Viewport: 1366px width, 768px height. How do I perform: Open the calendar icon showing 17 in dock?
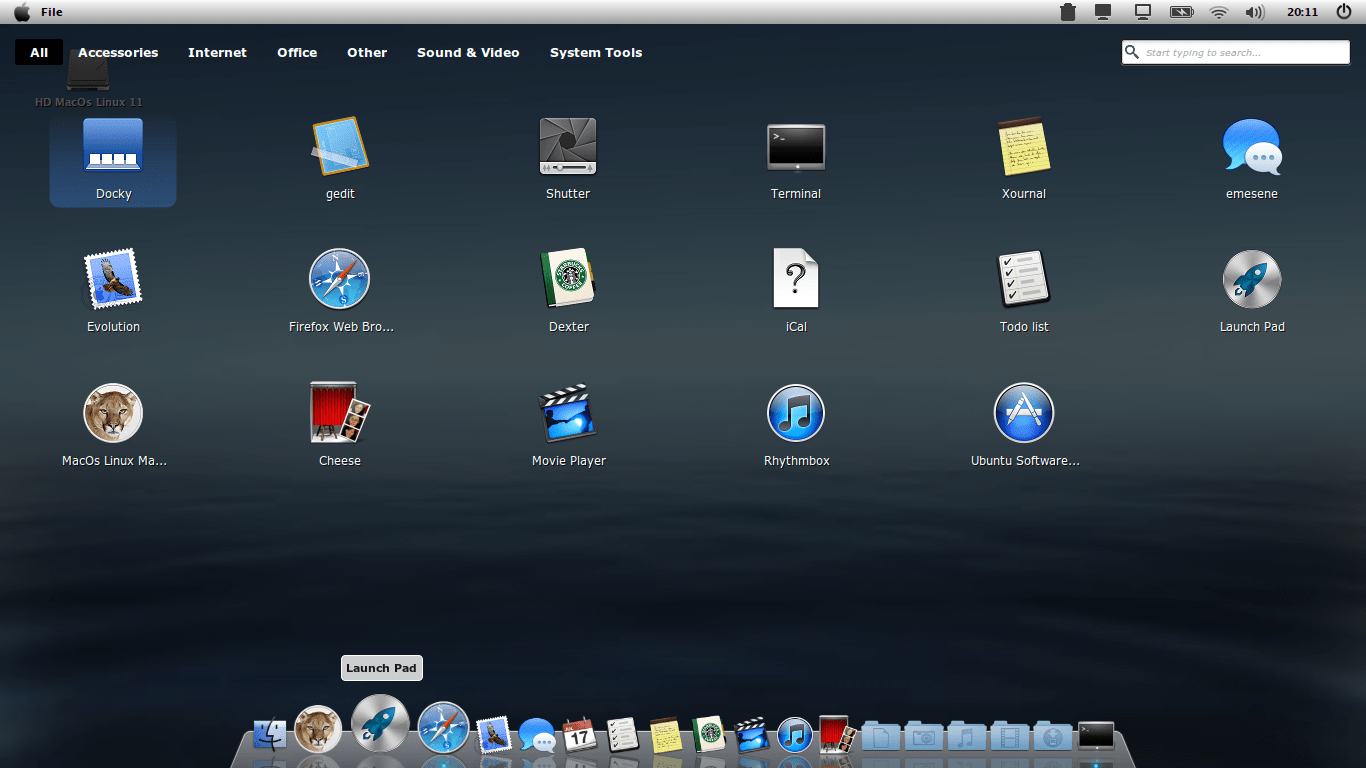580,736
